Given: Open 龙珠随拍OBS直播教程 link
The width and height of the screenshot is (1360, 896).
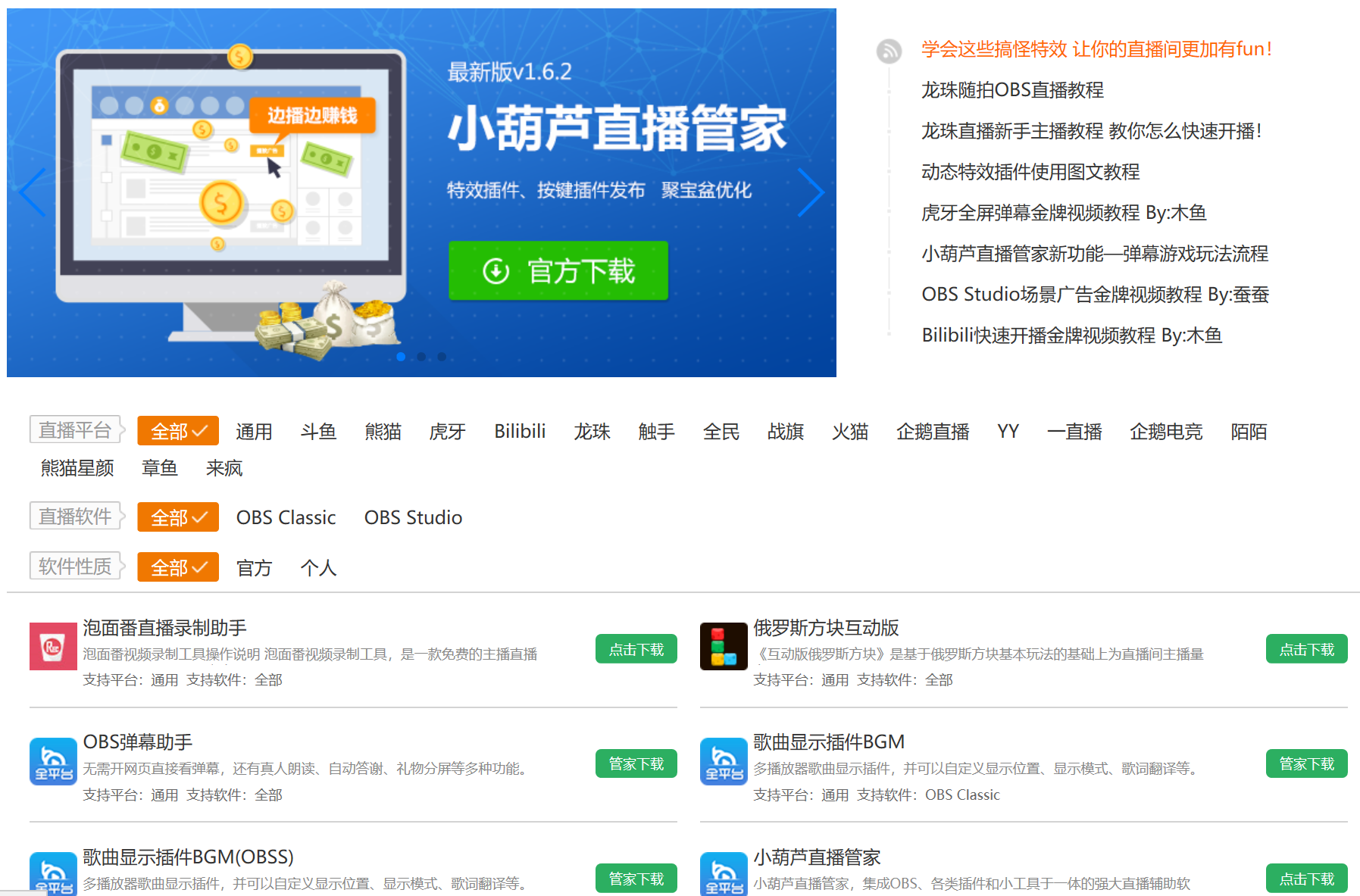Looking at the screenshot, I should pyautogui.click(x=1012, y=90).
